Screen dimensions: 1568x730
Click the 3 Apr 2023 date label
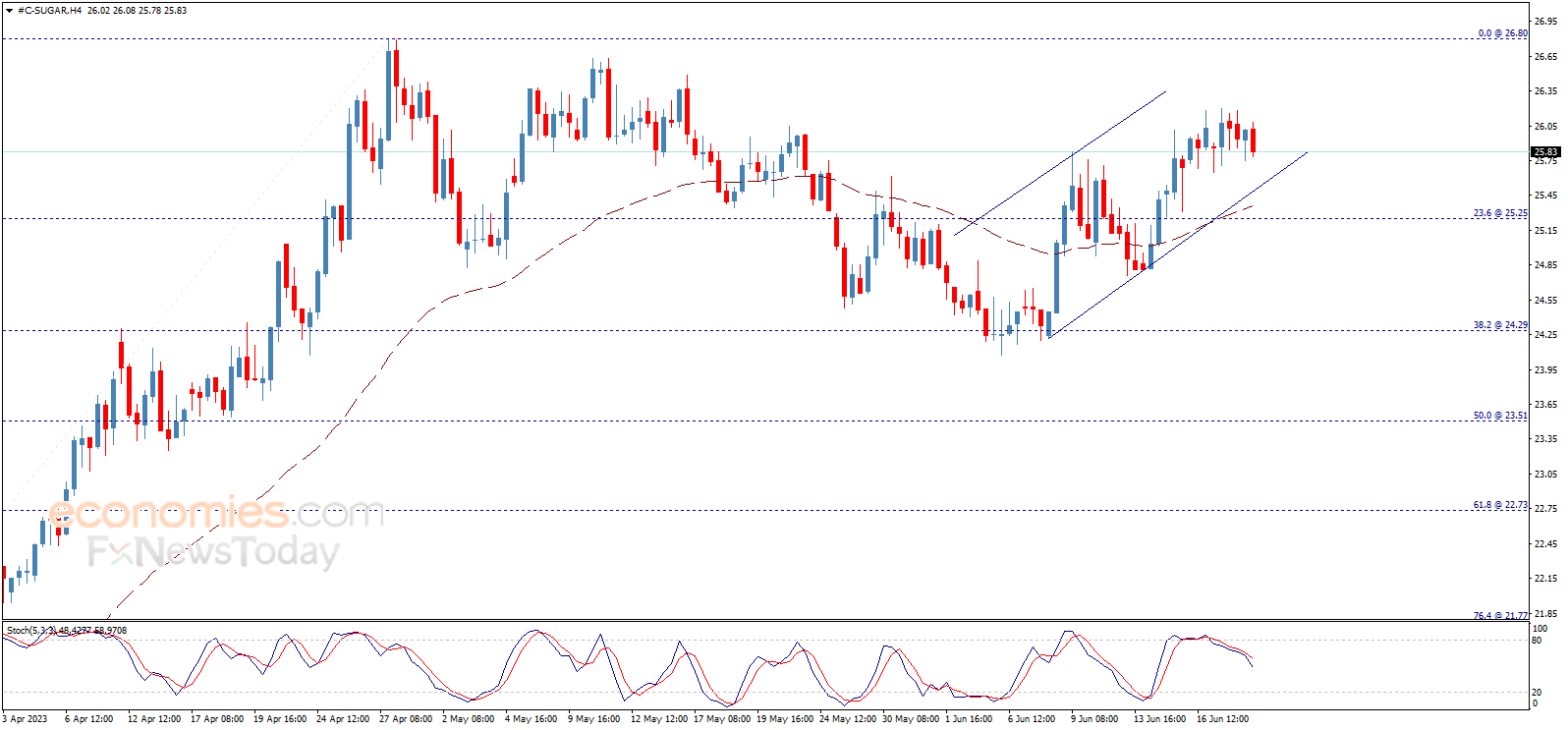coord(25,719)
